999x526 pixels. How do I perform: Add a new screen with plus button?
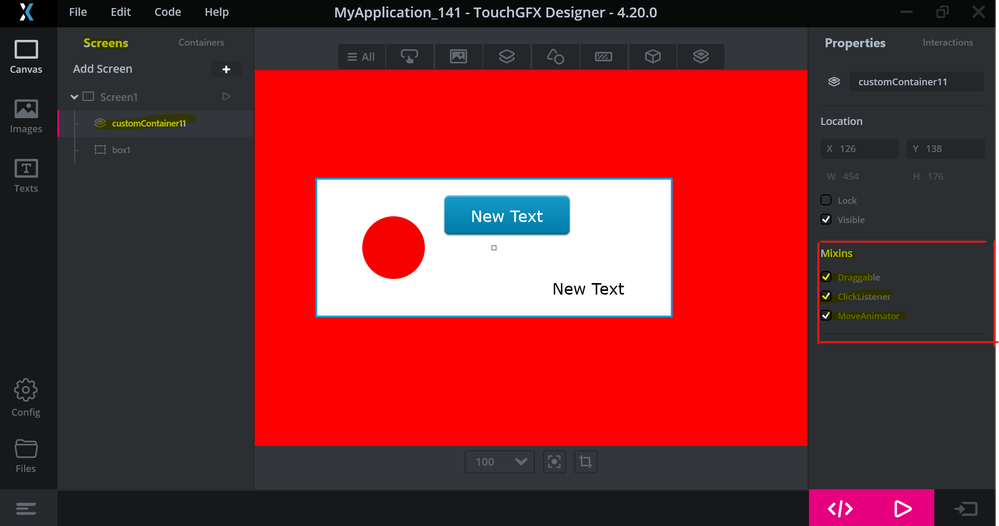pyautogui.click(x=226, y=69)
